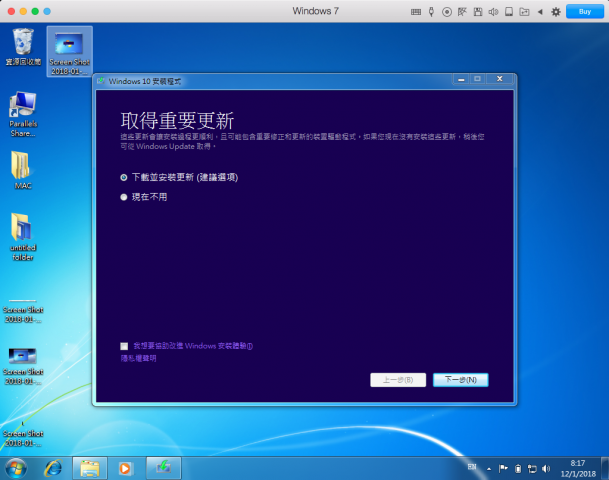This screenshot has height=480, width=609.
Task: Click the power battery tray icon
Action: tap(518, 469)
